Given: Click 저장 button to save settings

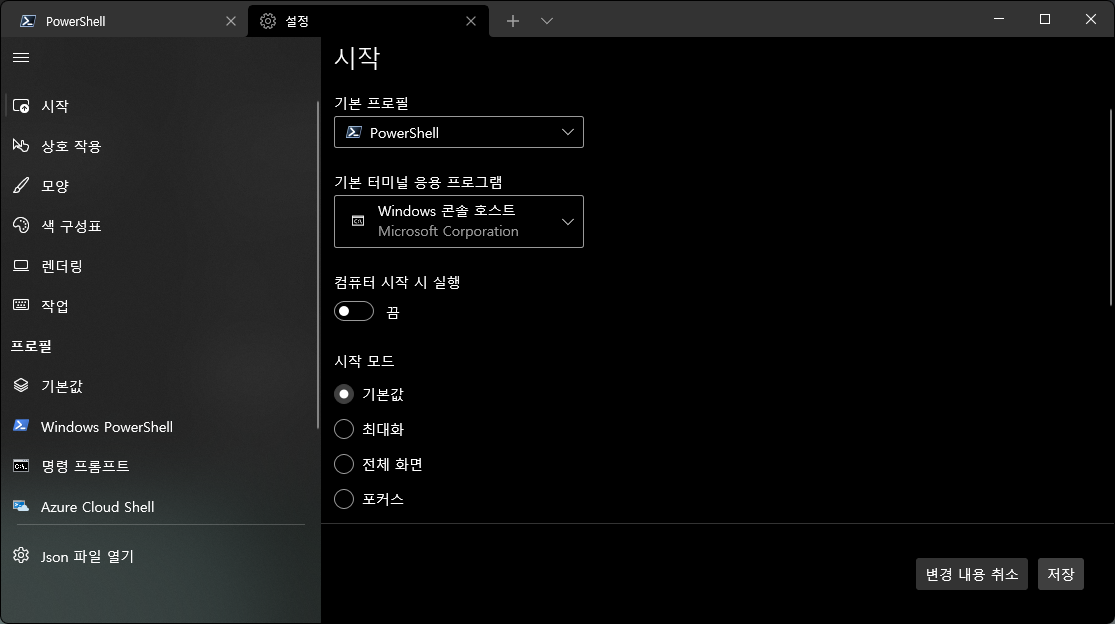Looking at the screenshot, I should click(x=1061, y=574).
